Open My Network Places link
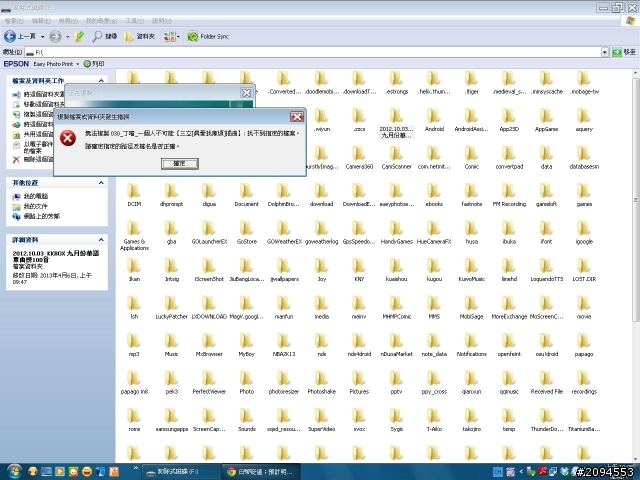 click(x=36, y=216)
